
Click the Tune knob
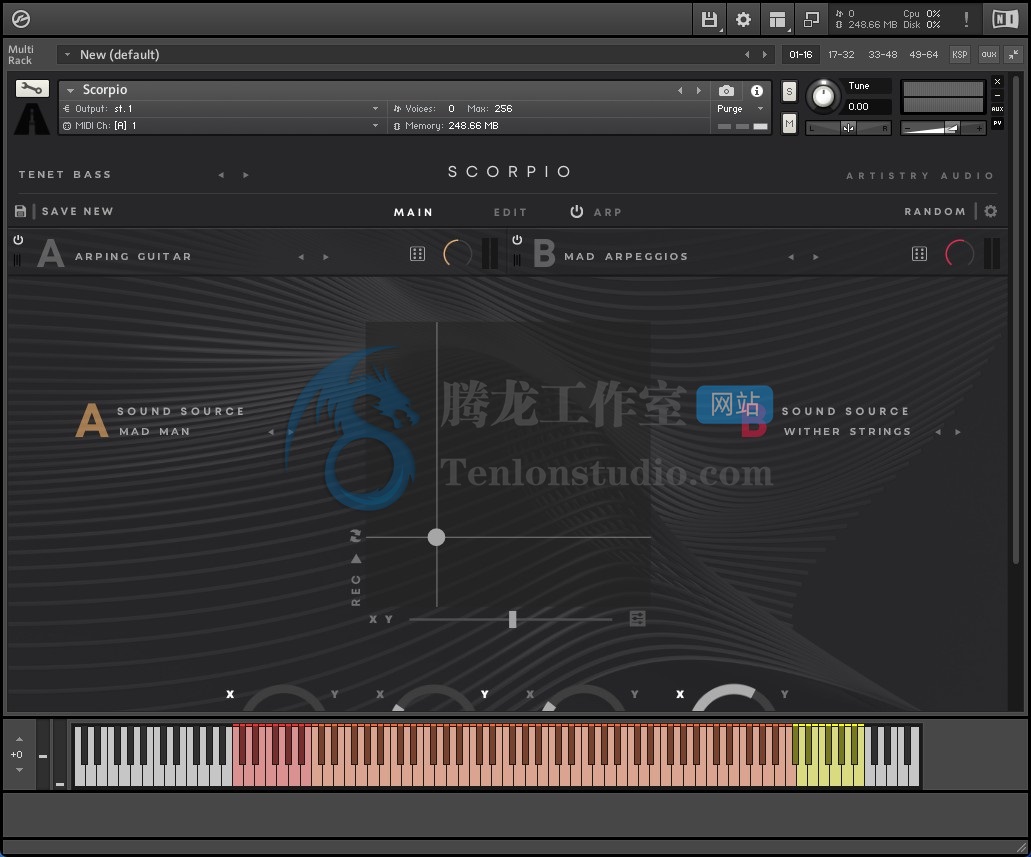pos(823,96)
